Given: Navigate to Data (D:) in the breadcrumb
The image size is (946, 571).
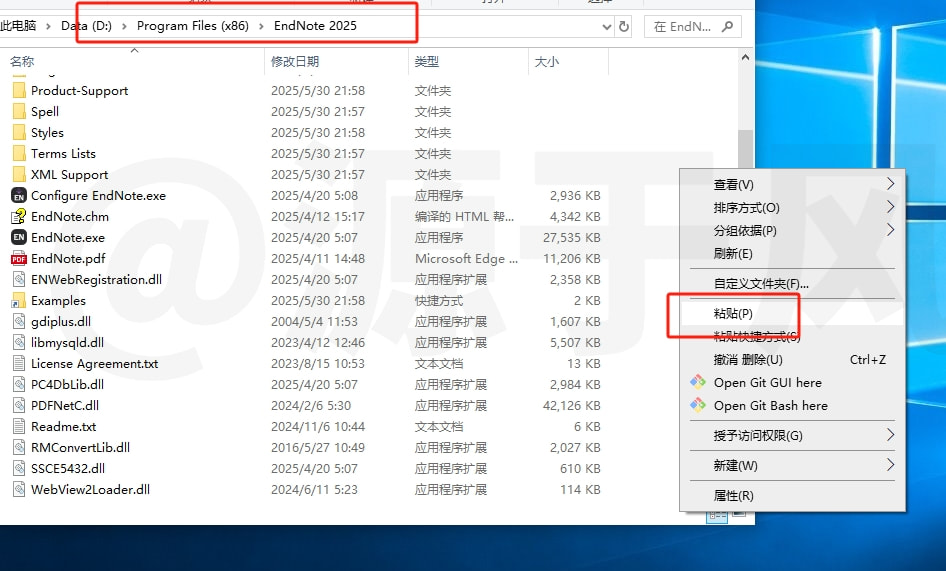Looking at the screenshot, I should tap(86, 26).
